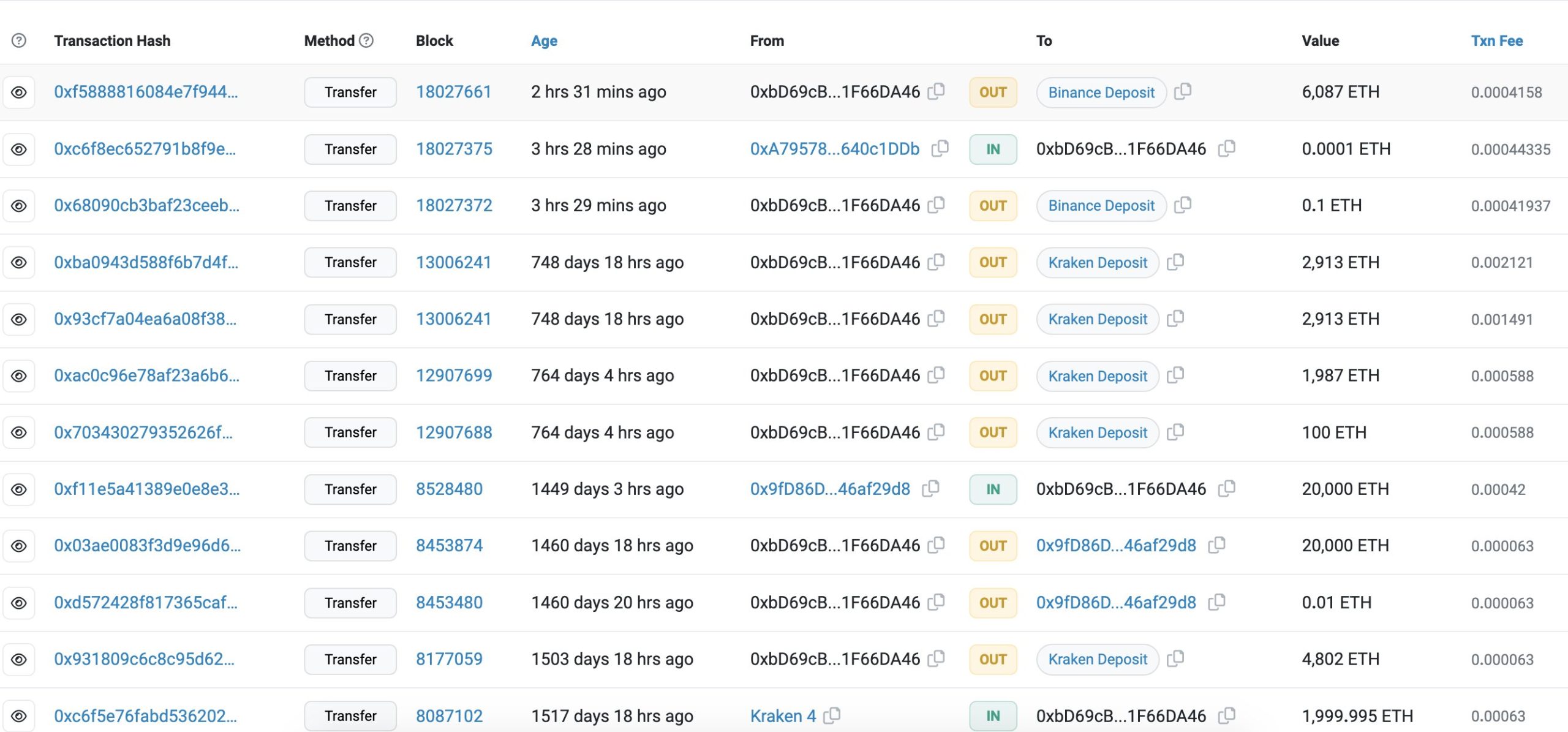Viewport: 1568px width, 732px height.
Task: Click OUT badge in 4,802 ETH row
Action: tap(993, 659)
